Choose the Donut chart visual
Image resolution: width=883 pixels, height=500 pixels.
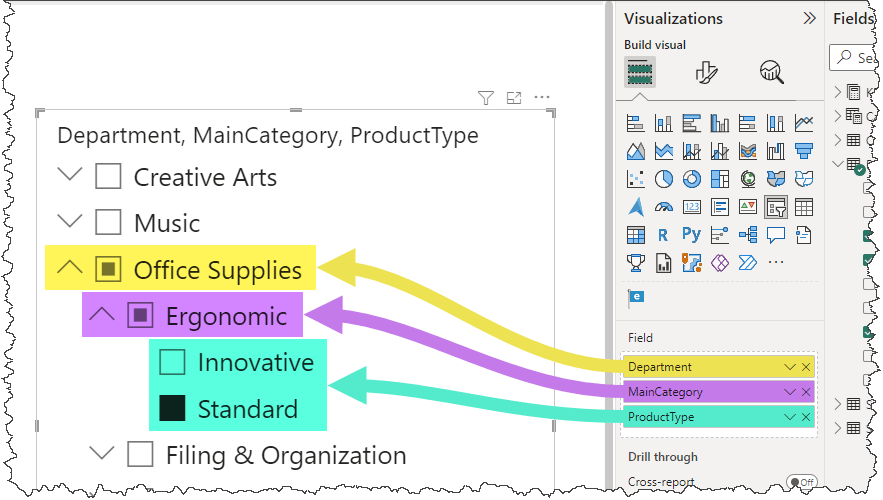coord(691,179)
